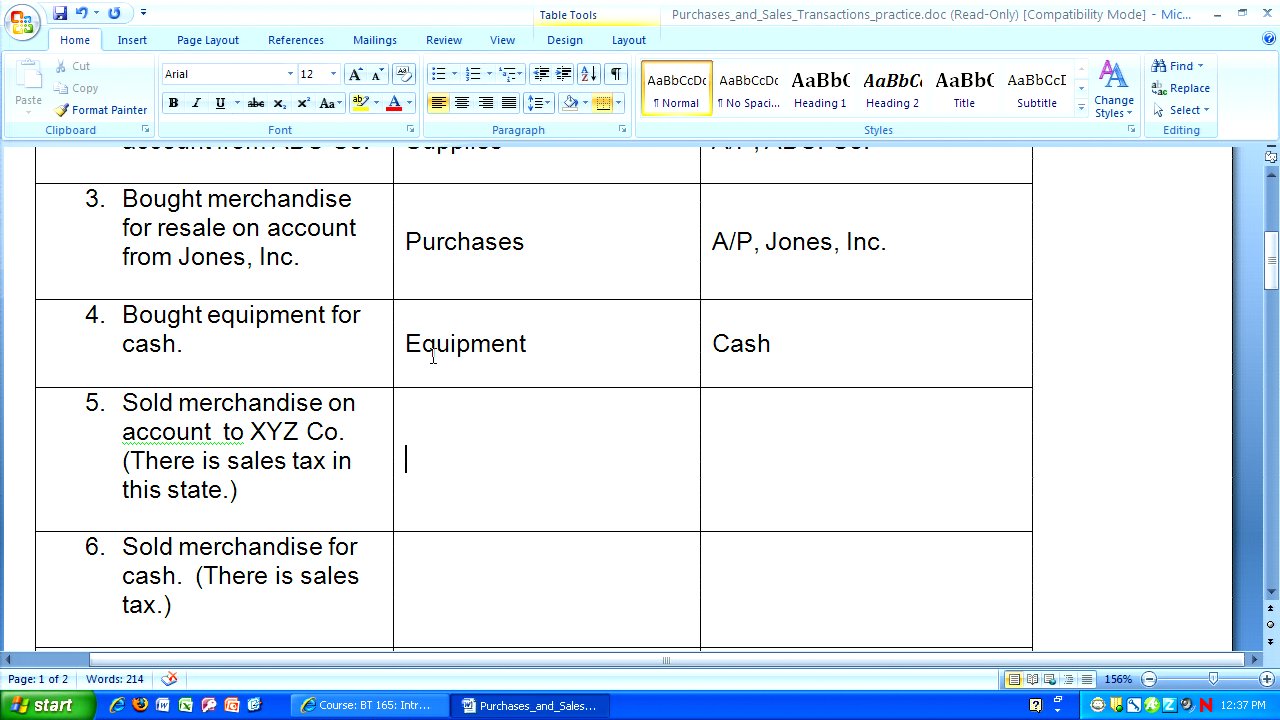Click the yellow text highlight color button
Viewport: 1280px width, 720px height.
pos(360,103)
